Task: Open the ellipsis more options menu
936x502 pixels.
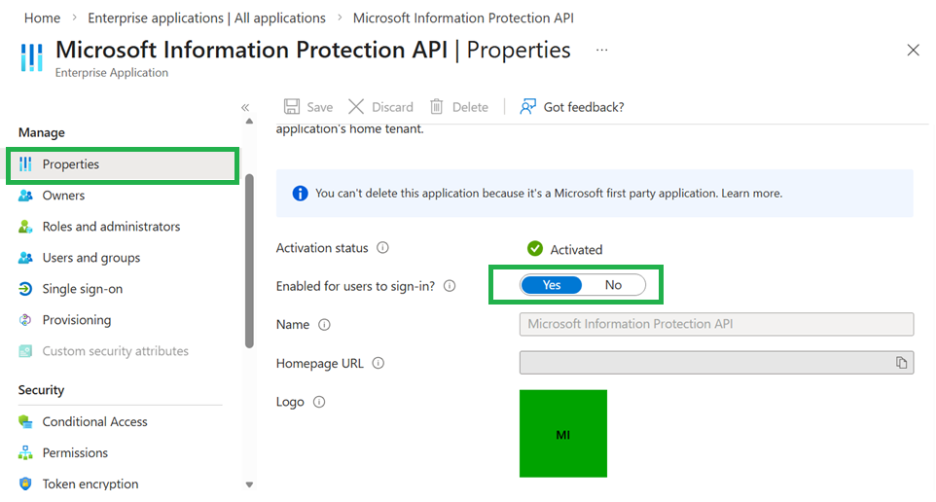Action: (602, 50)
